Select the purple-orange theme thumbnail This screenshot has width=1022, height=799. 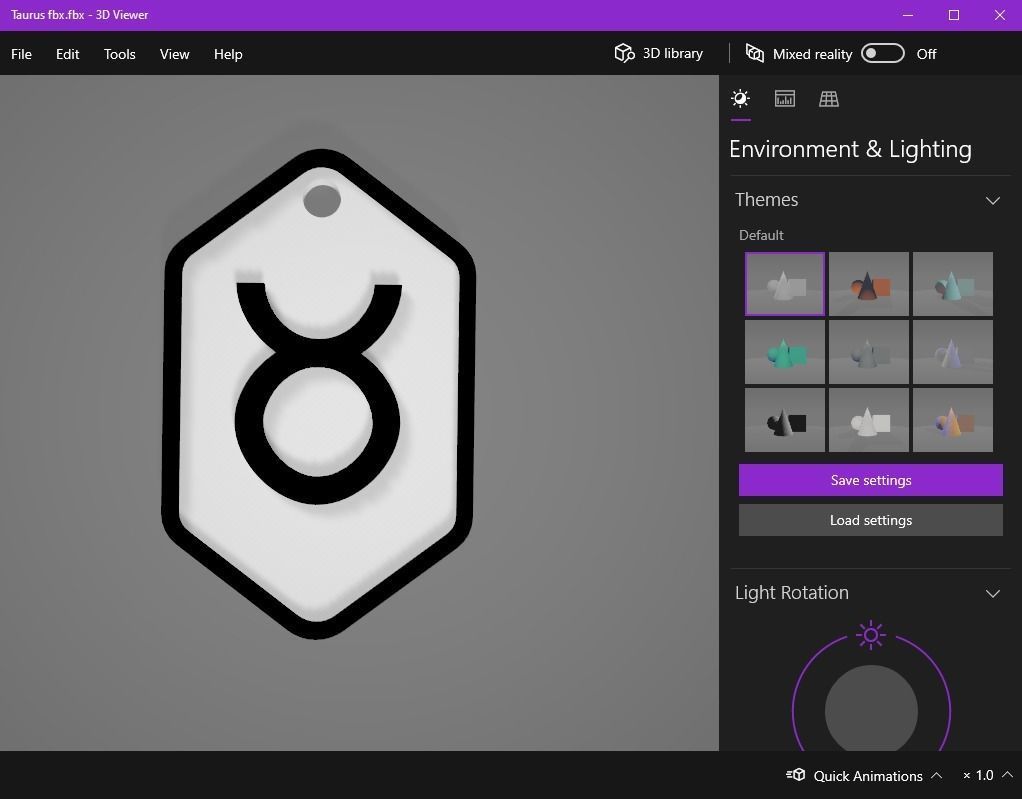(953, 420)
